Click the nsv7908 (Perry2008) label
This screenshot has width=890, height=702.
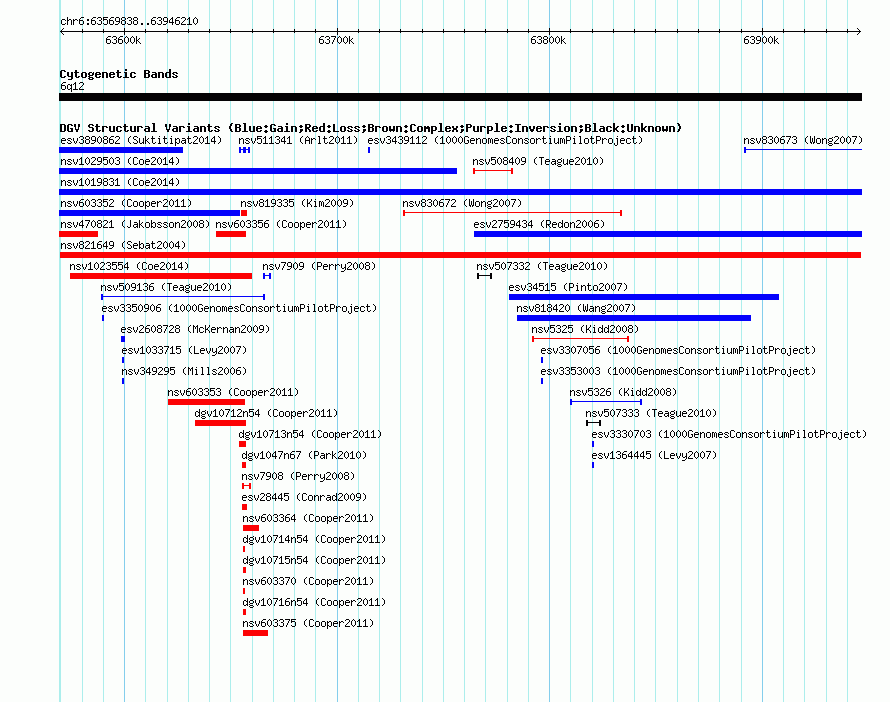click(298, 476)
